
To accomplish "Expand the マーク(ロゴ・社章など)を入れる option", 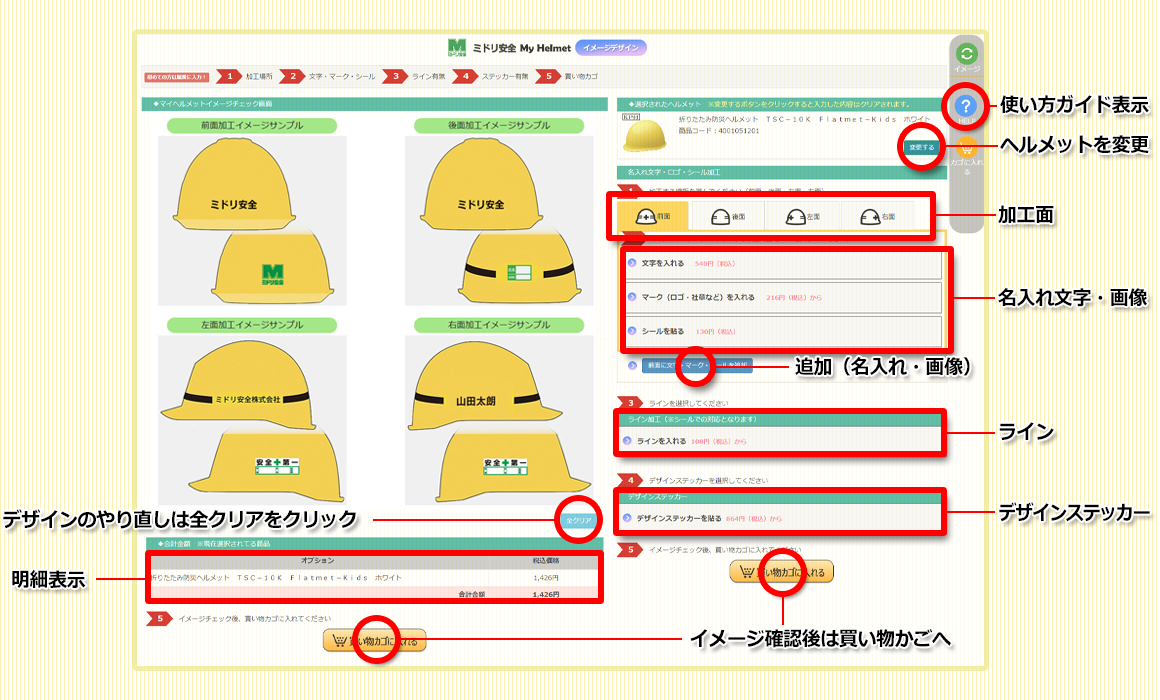I will tap(698, 297).
